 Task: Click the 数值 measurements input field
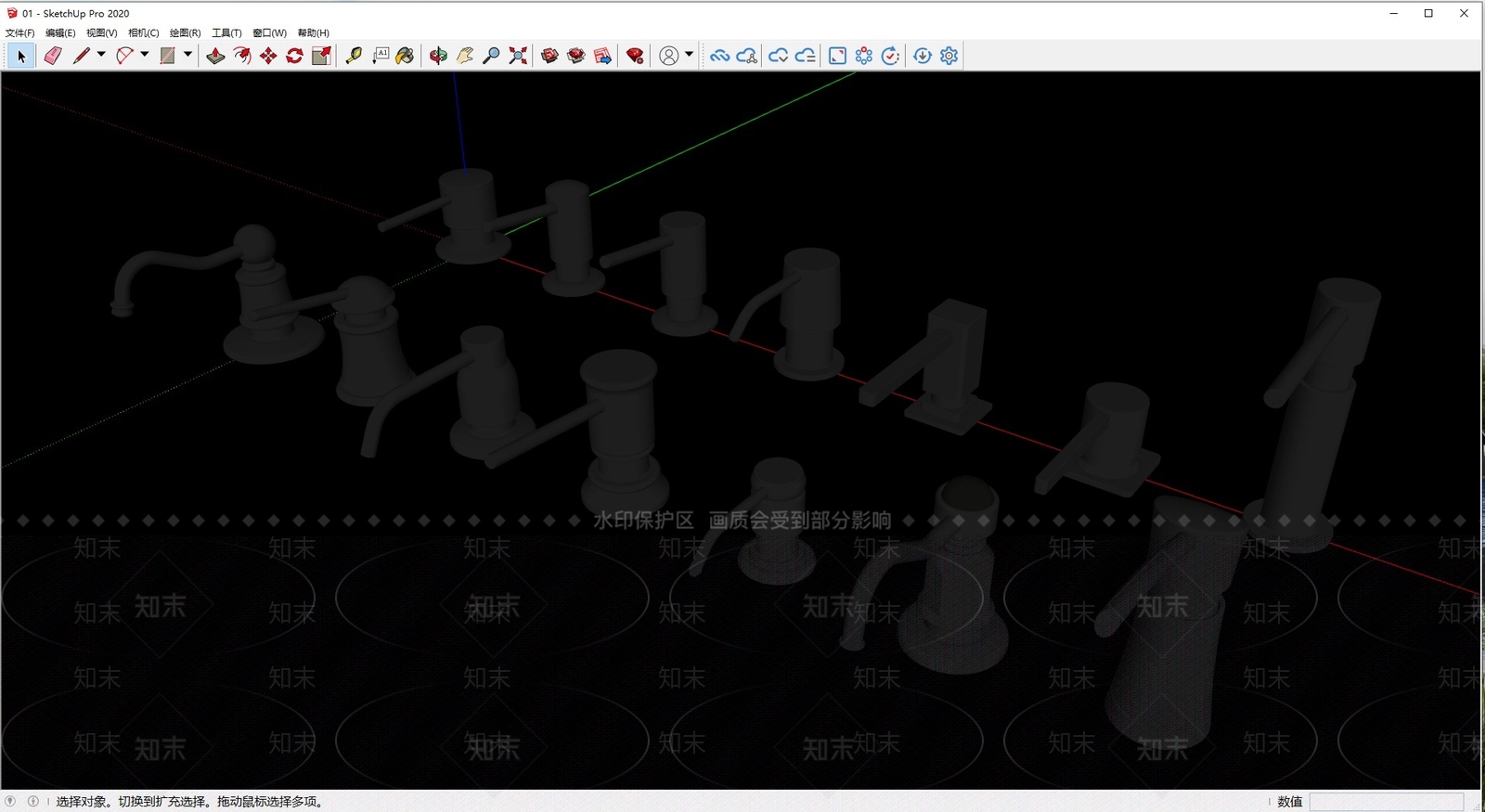pyautogui.click(x=1387, y=802)
